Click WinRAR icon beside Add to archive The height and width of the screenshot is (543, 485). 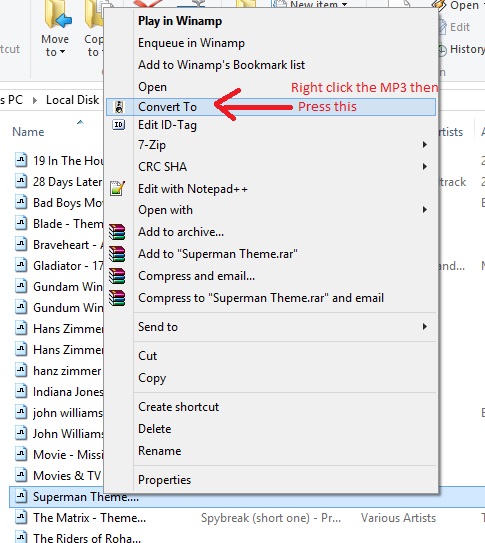(117, 232)
